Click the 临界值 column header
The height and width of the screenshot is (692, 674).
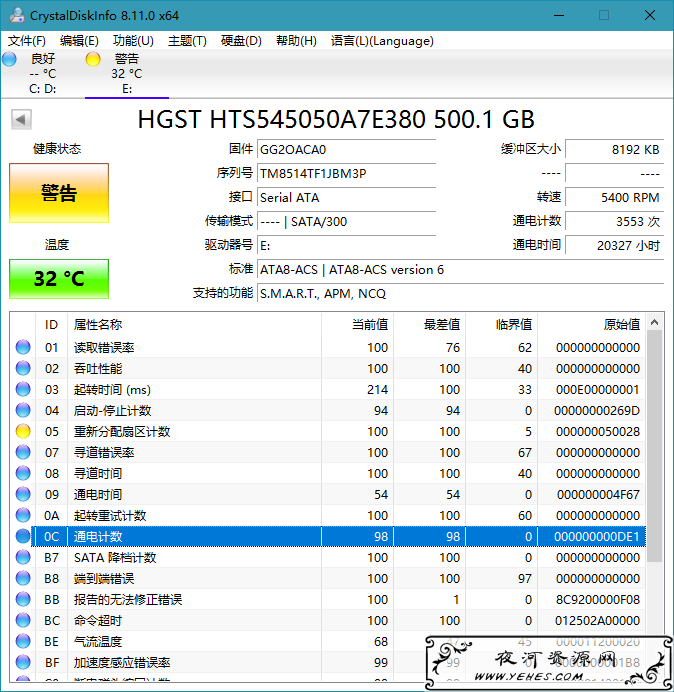tap(501, 325)
